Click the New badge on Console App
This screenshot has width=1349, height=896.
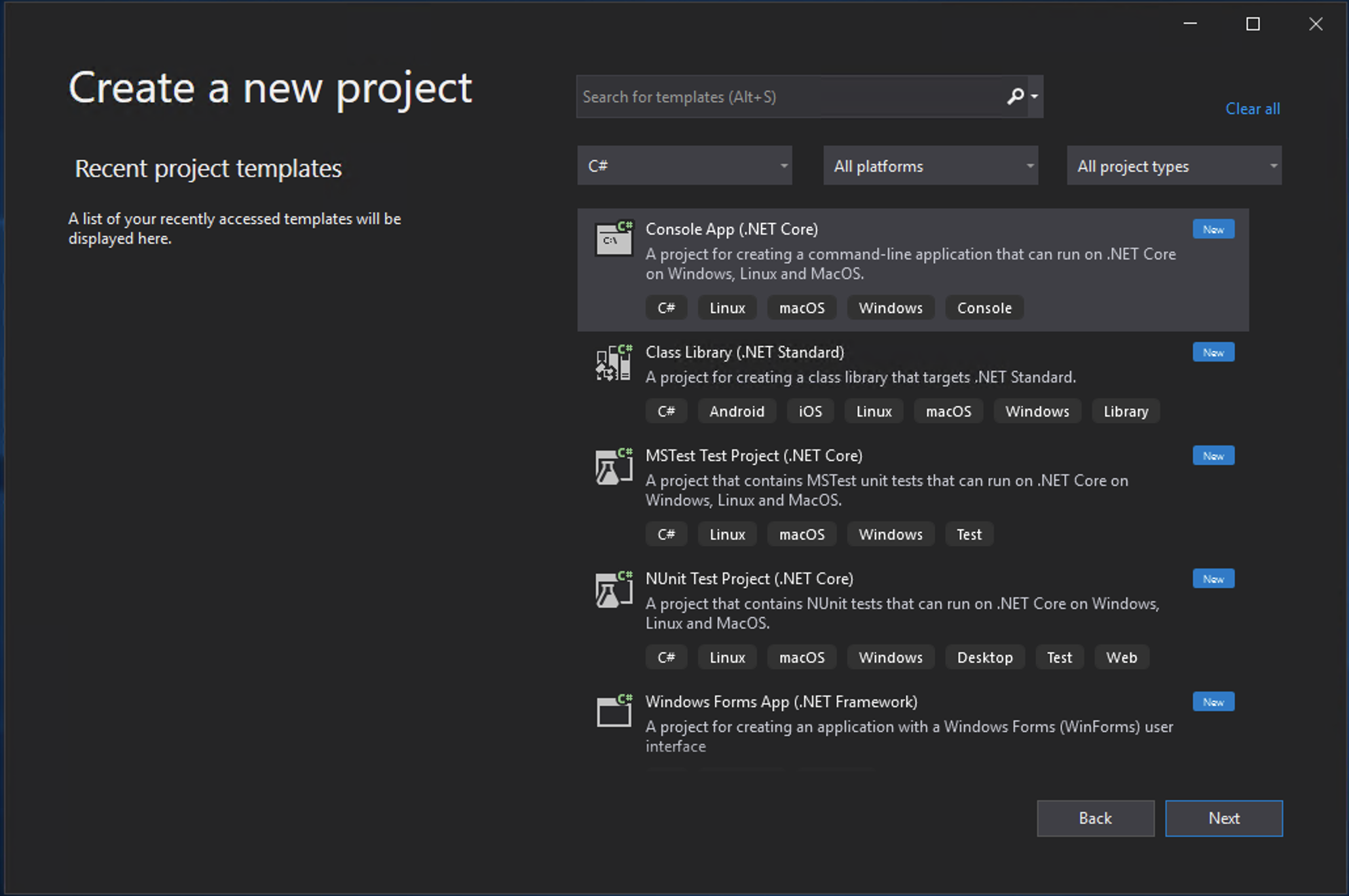(x=1213, y=229)
